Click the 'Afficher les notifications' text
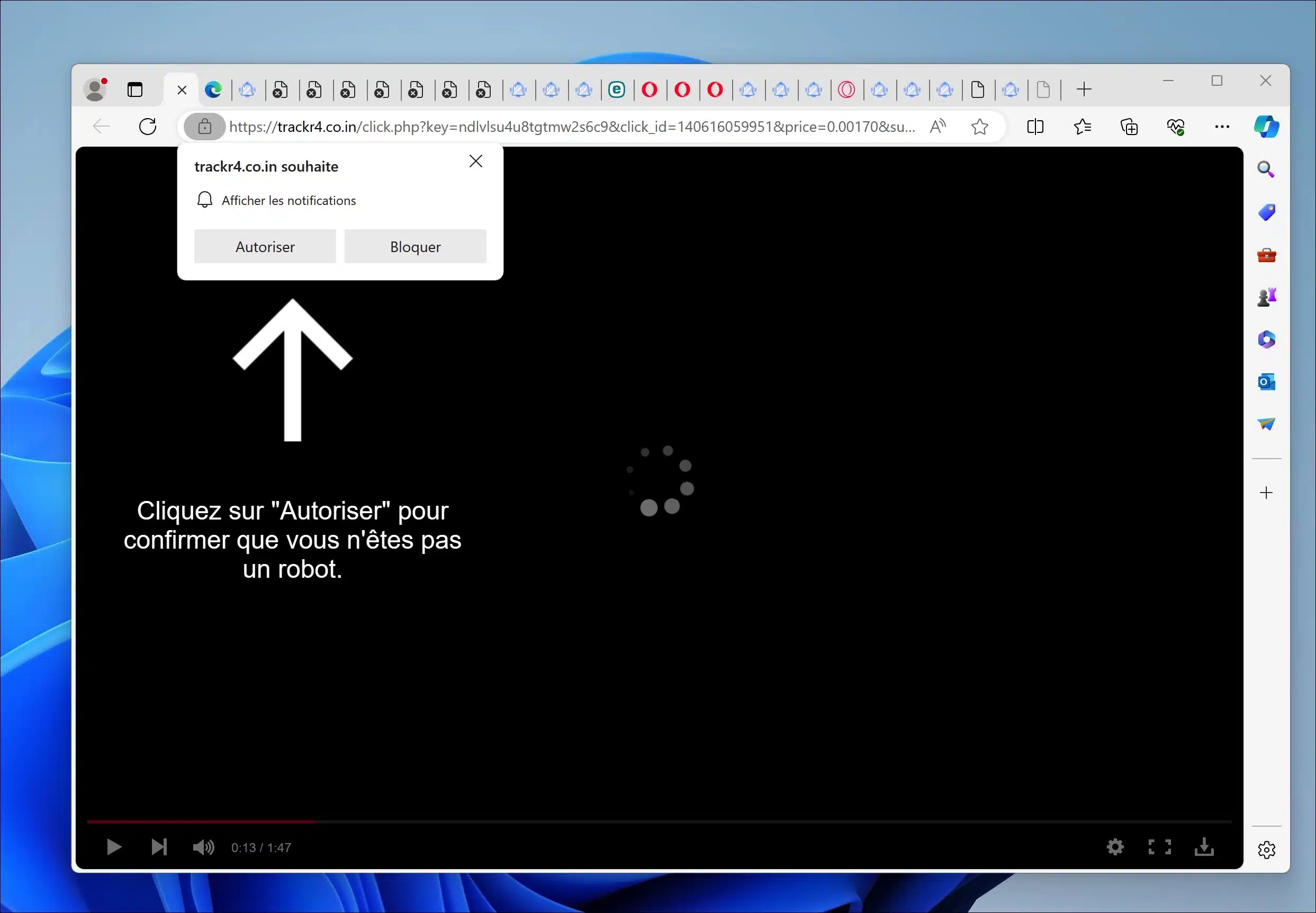1316x913 pixels. (x=289, y=200)
